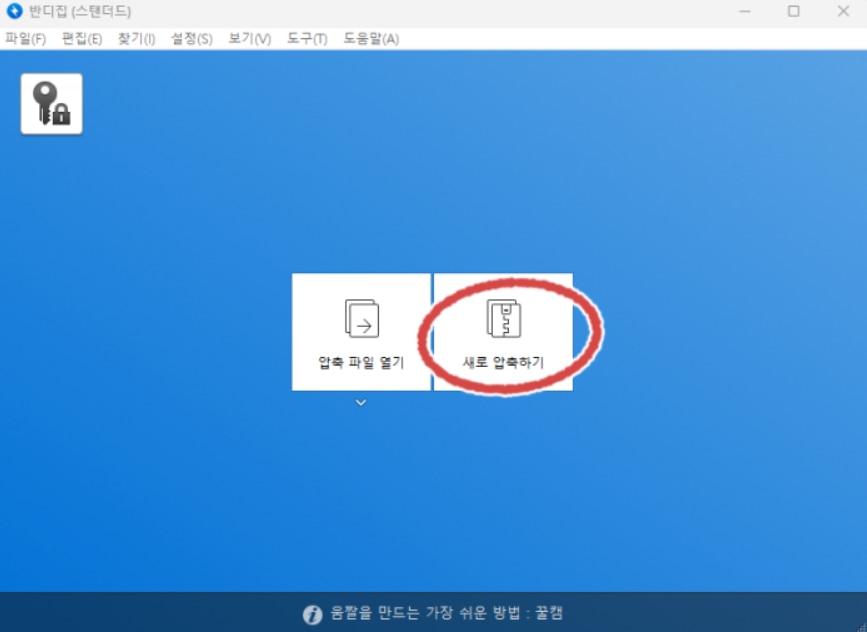This screenshot has height=632, width=867.
Task: Click the info icon in the bottom banner
Action: click(x=312, y=614)
